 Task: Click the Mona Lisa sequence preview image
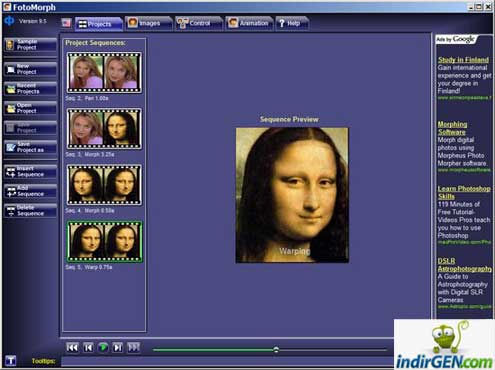(292, 195)
